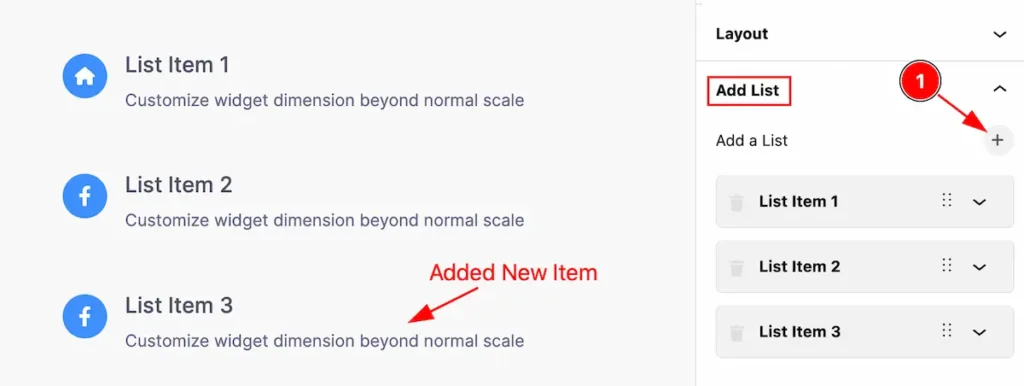Image resolution: width=1024 pixels, height=386 pixels.
Task: Select the Add List panel heading
Action: pos(748,90)
